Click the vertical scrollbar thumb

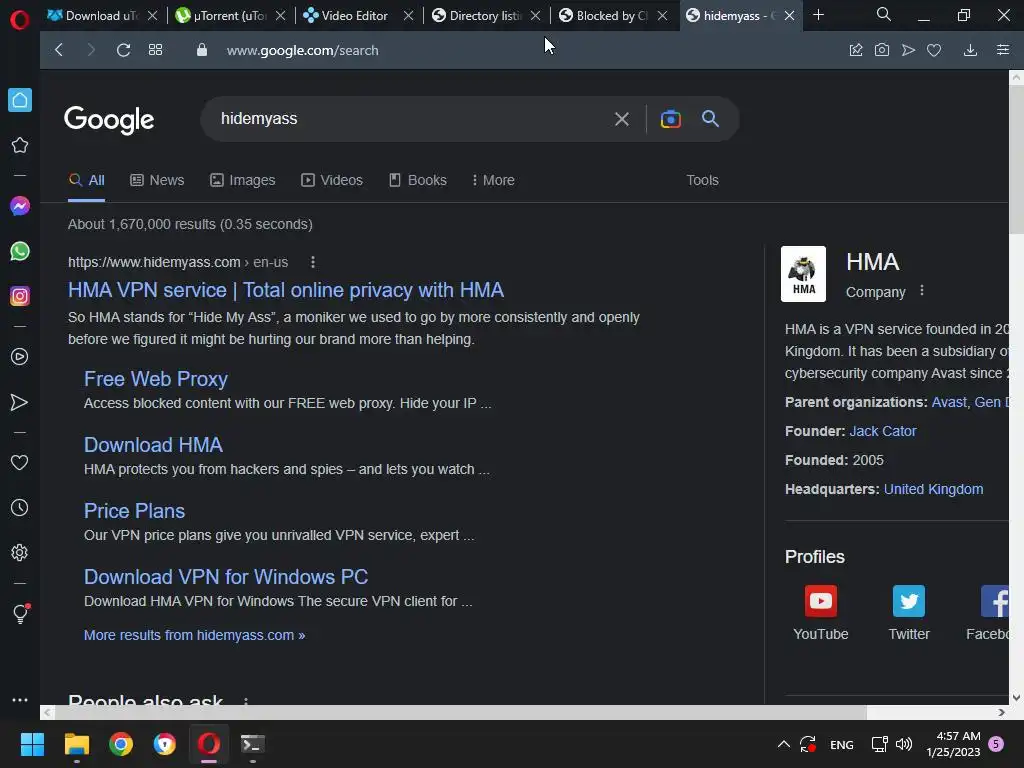point(1016,159)
